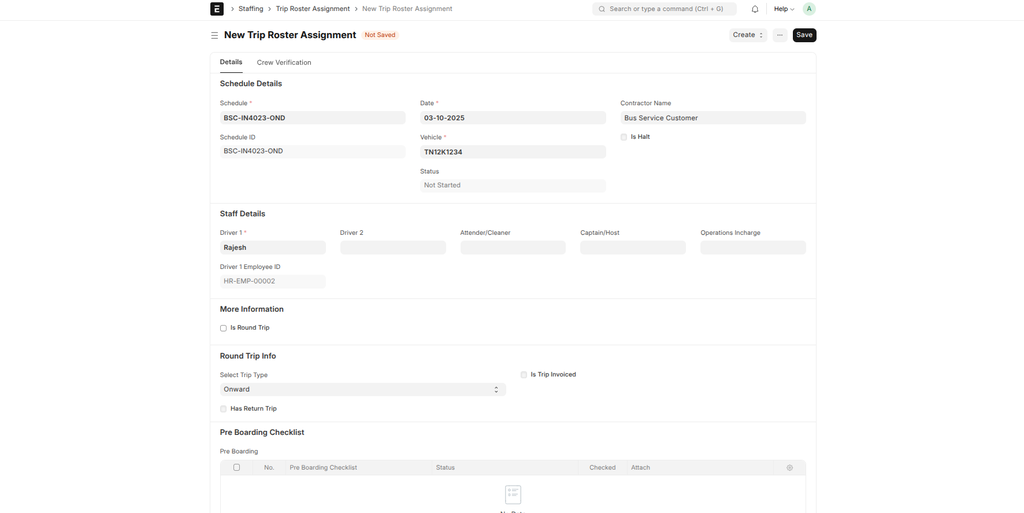The width and height of the screenshot is (1024, 513).
Task: Click the Driver 2 input field
Action: (393, 248)
